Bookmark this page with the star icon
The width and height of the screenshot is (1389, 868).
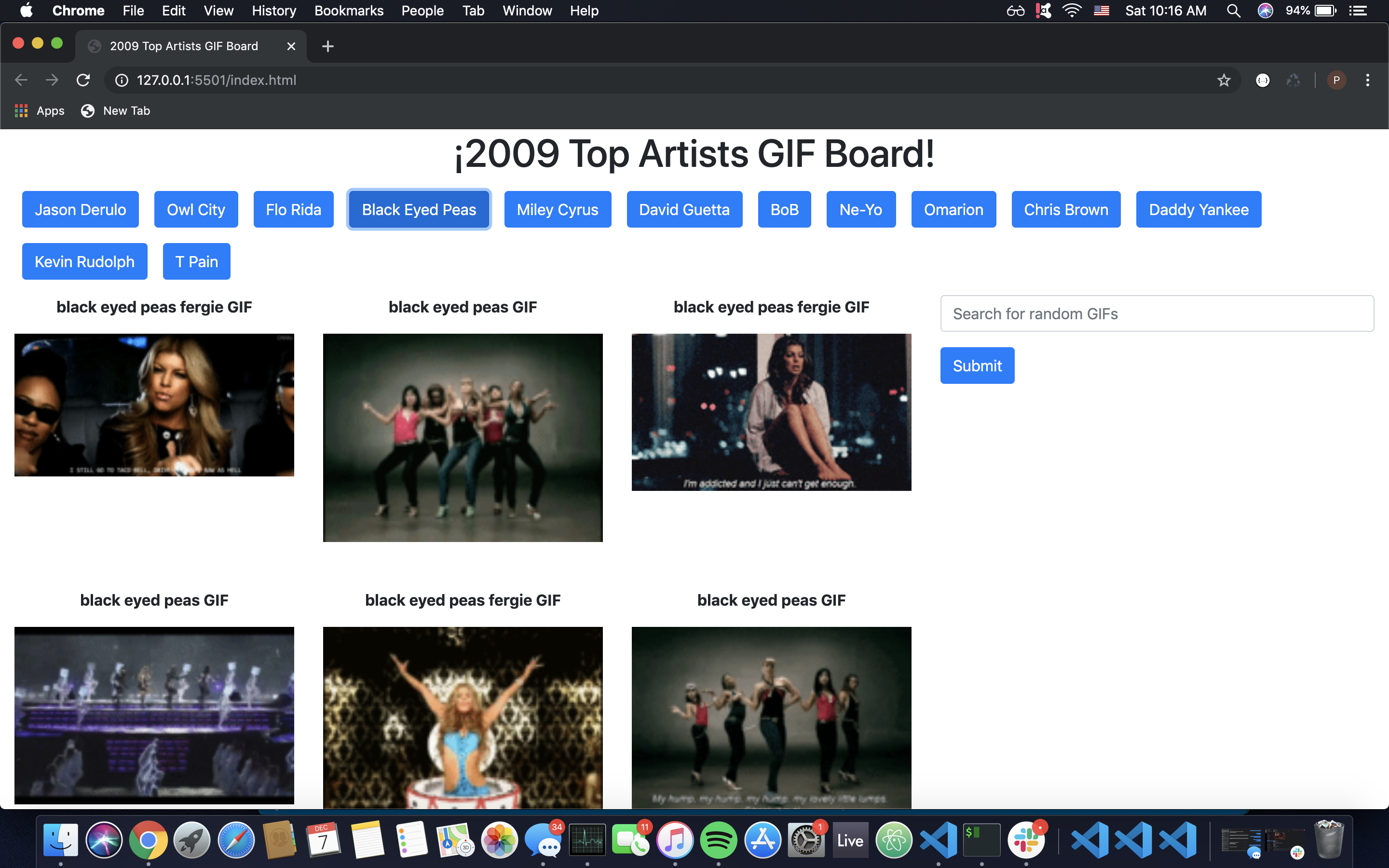tap(1224, 80)
